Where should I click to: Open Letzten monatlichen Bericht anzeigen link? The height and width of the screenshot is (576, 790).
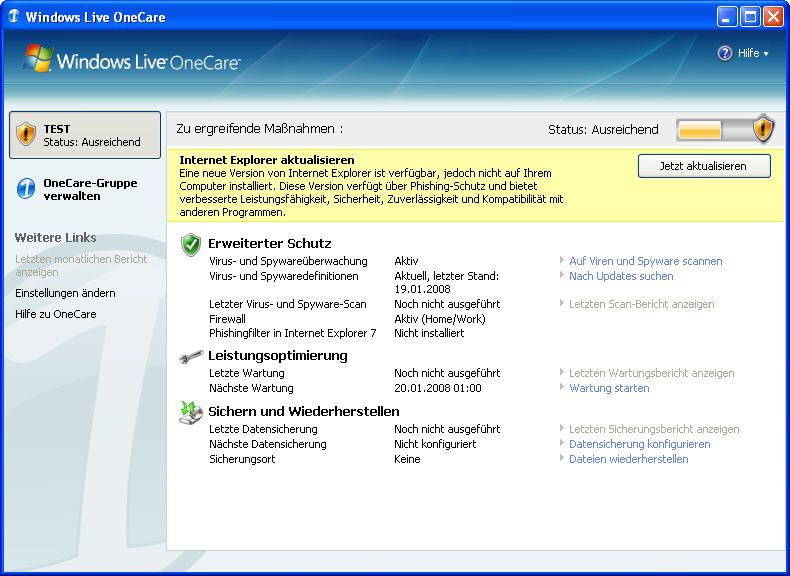point(81,266)
